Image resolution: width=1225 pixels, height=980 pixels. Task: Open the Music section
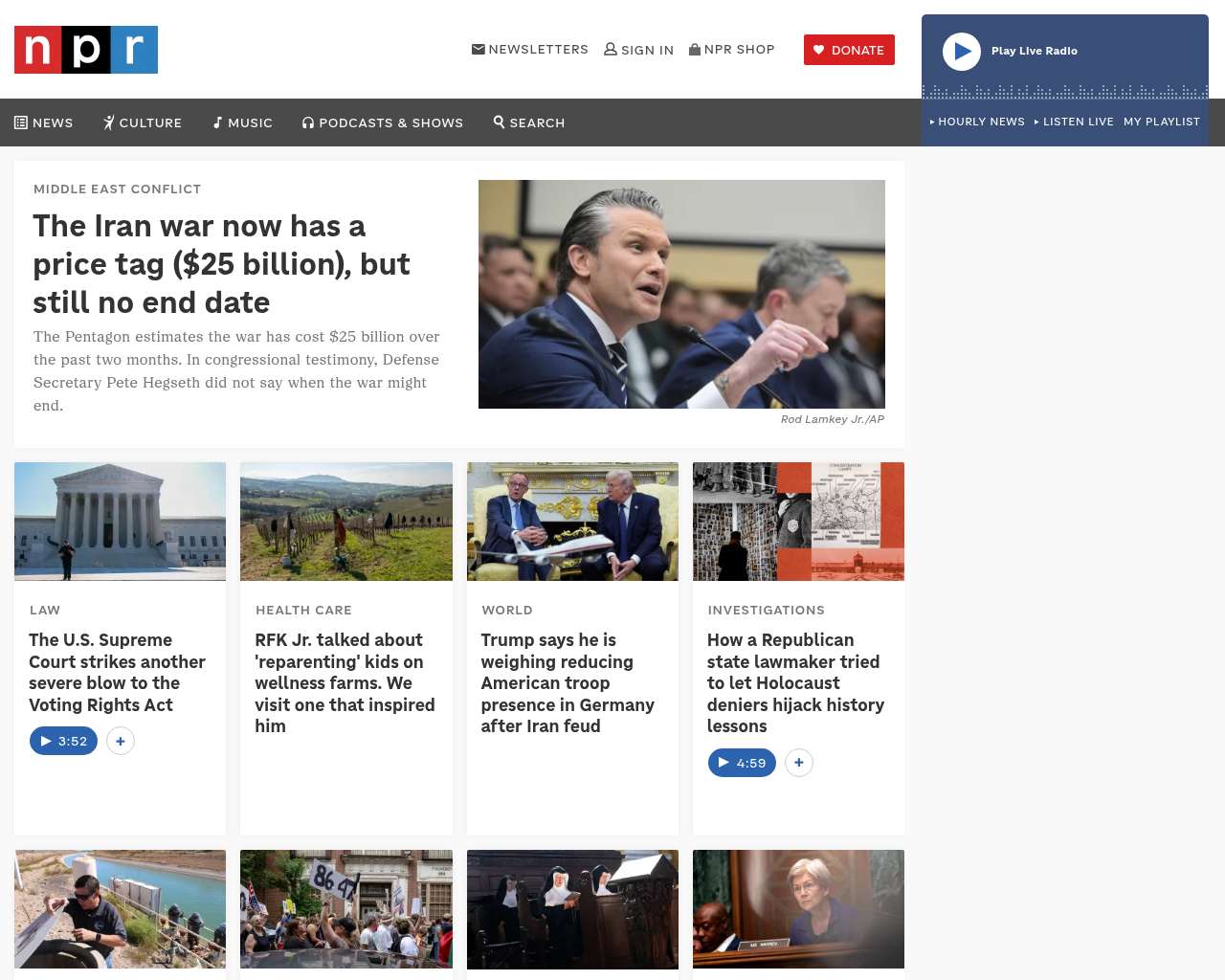tap(243, 122)
